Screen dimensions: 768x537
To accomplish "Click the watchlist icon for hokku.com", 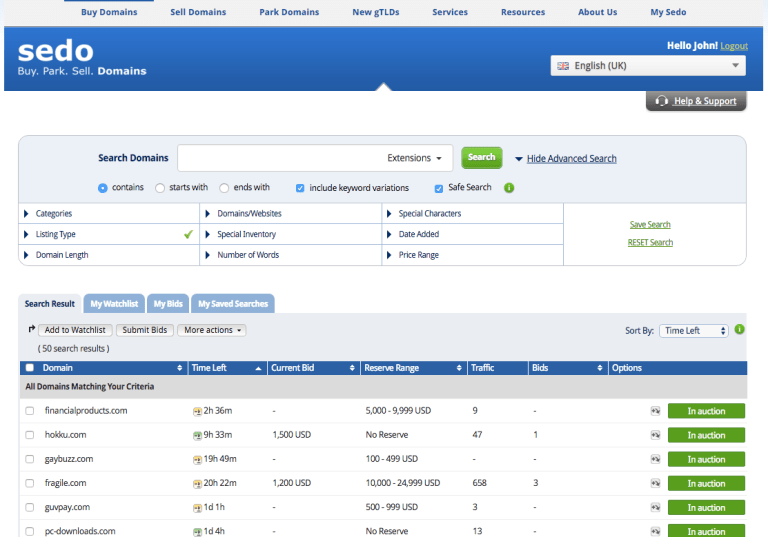I will coord(655,435).
